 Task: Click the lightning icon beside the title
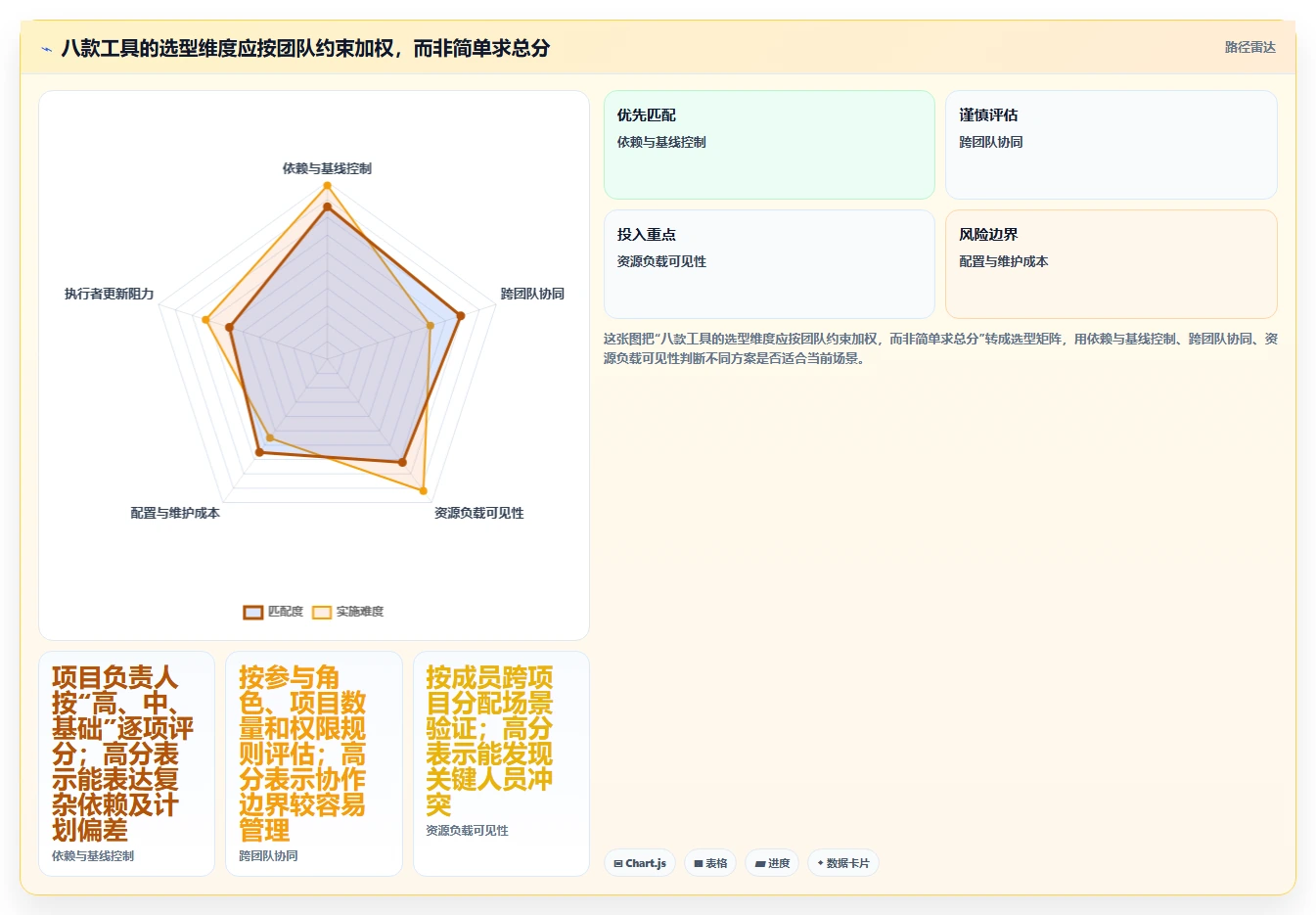click(46, 49)
